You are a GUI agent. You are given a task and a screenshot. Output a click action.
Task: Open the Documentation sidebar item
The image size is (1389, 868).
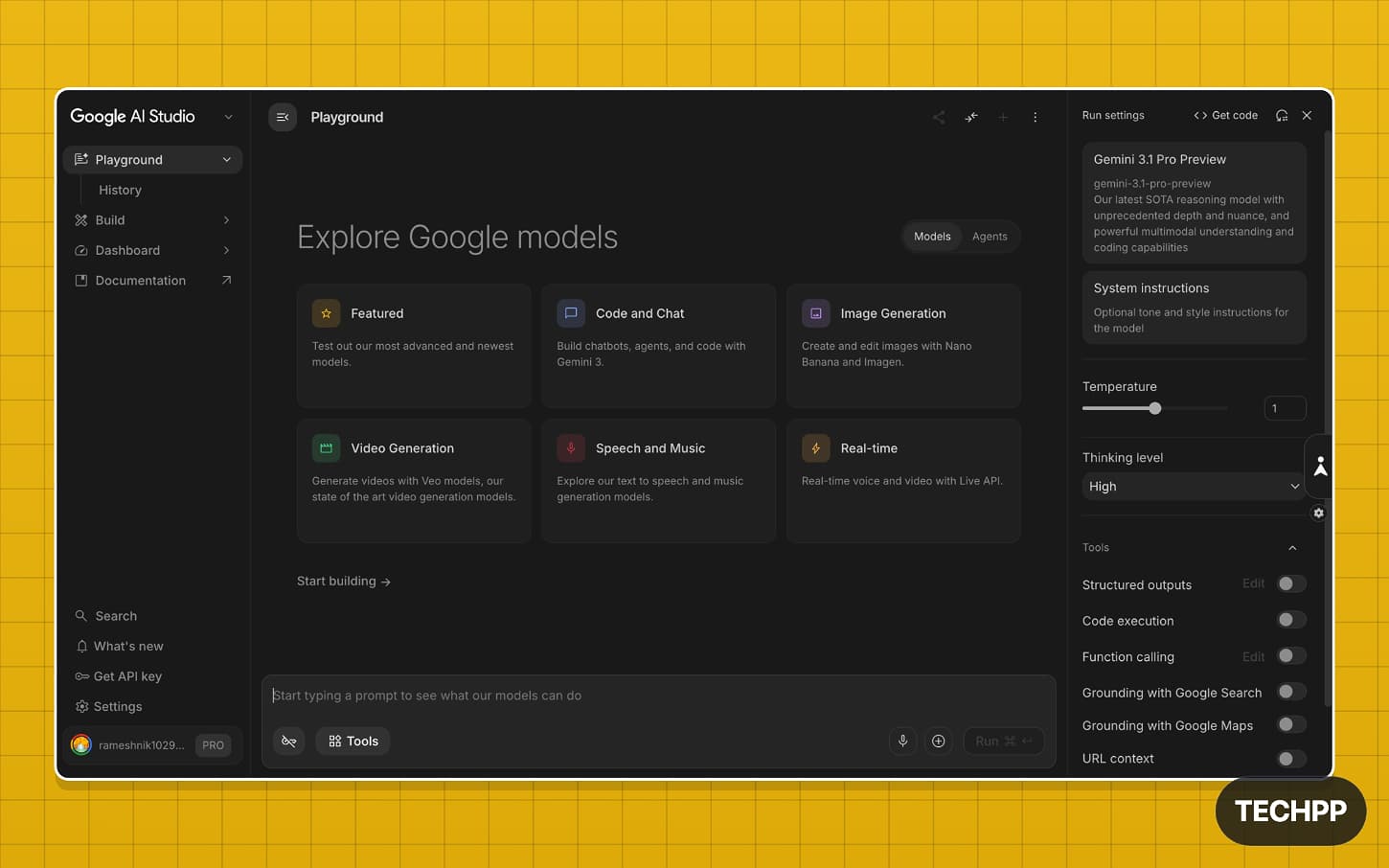(152, 281)
